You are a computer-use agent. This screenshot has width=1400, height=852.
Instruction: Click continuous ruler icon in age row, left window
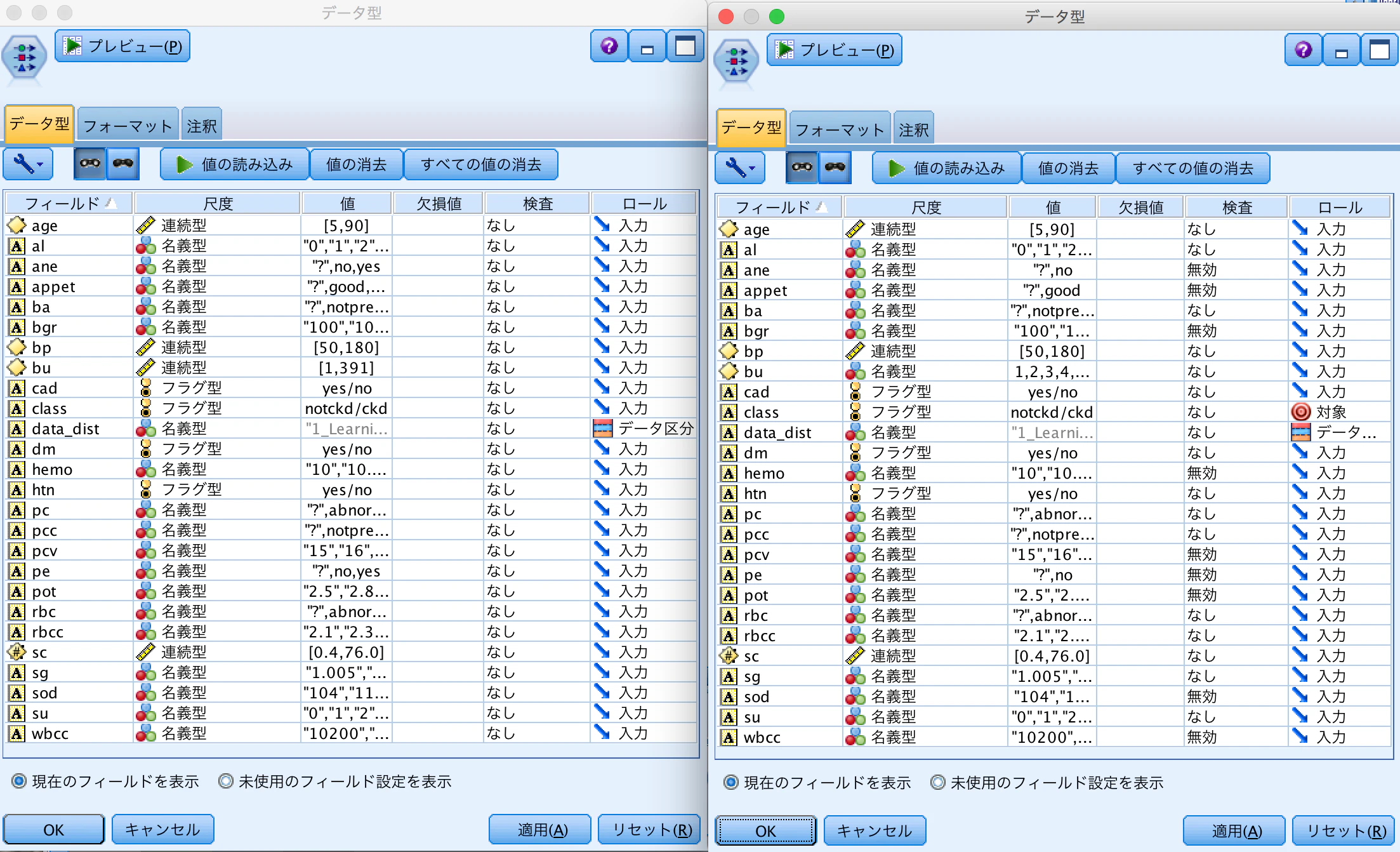click(146, 225)
